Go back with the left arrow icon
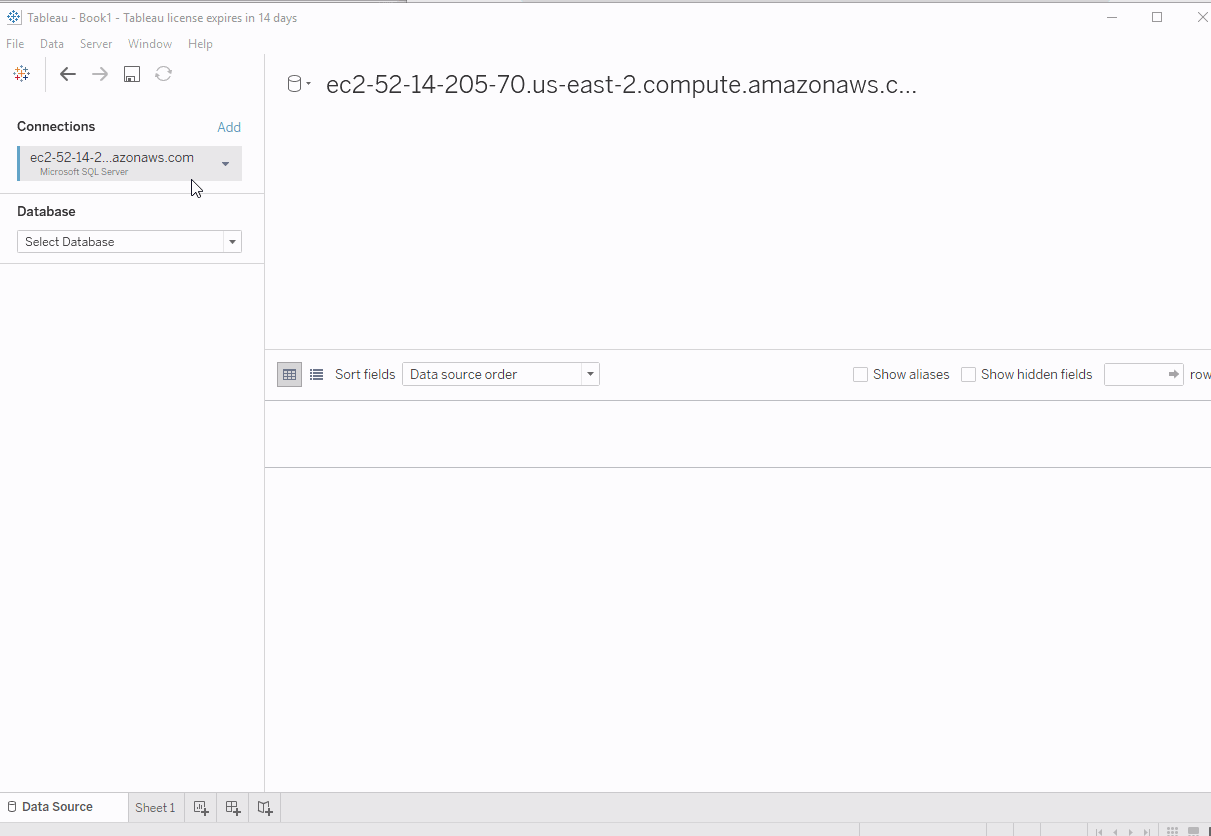1211x836 pixels. point(68,74)
